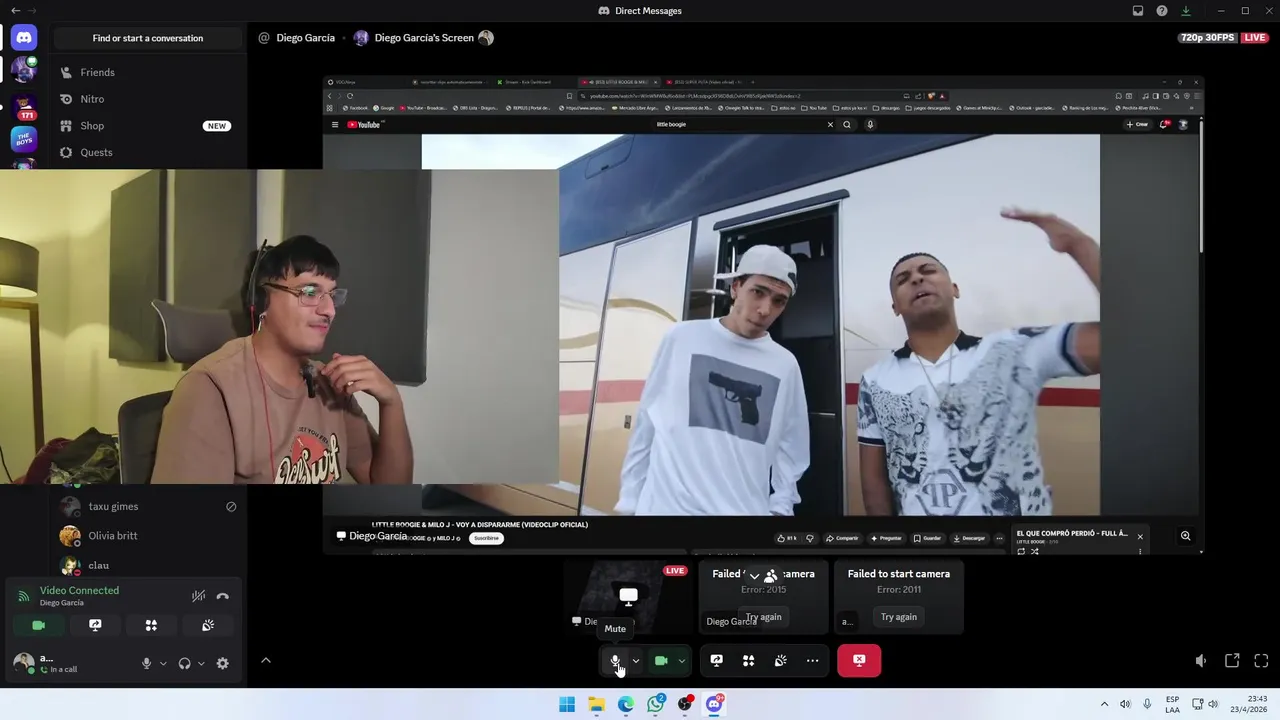
Task: Show hidden tray icons chevron
Action: click(1104, 704)
